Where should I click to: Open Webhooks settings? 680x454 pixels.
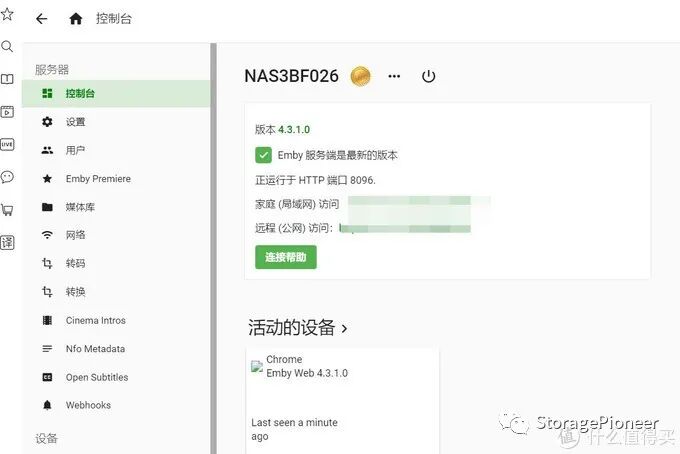(116, 405)
